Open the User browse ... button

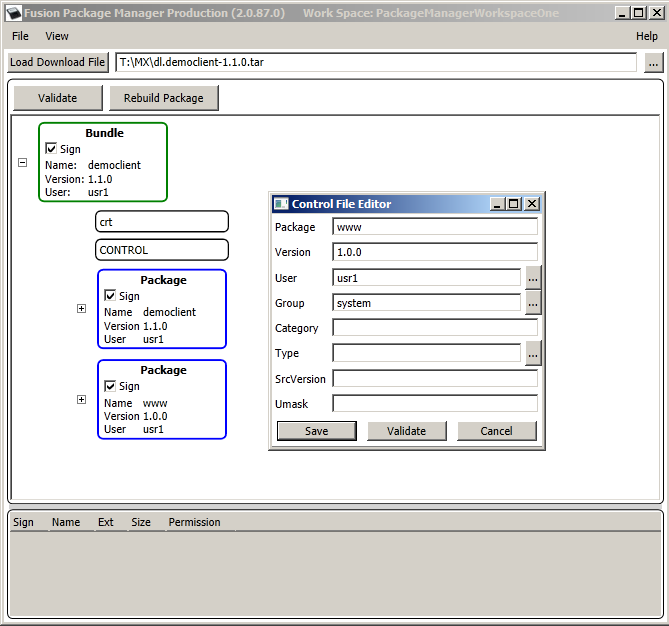tap(533, 278)
